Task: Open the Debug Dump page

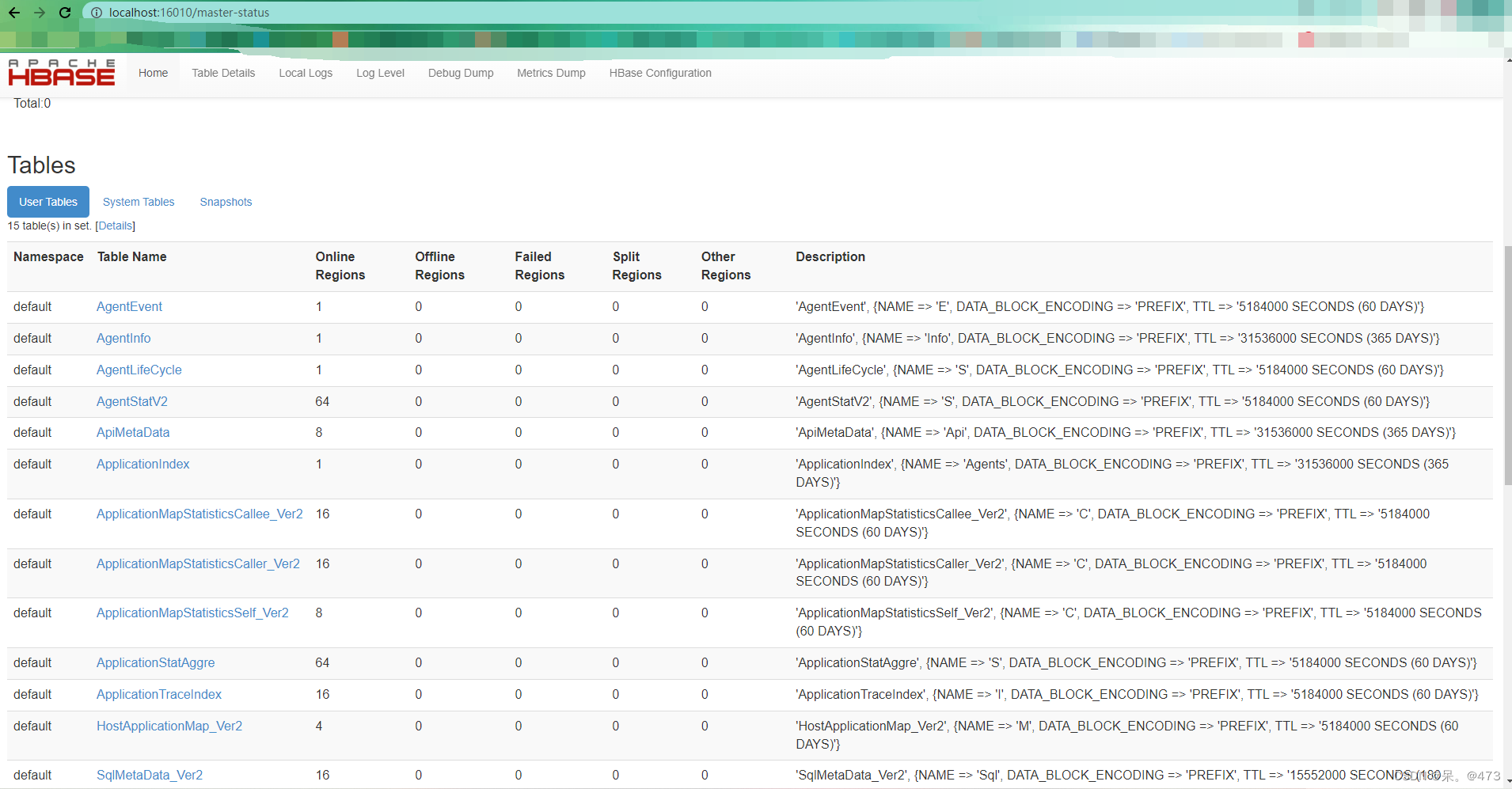Action: (461, 73)
